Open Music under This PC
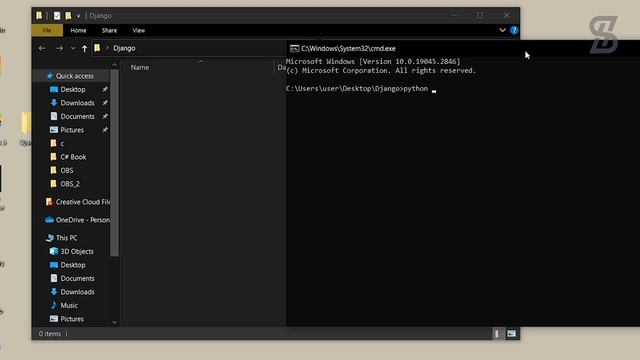This screenshot has height=360, width=640. [x=69, y=305]
